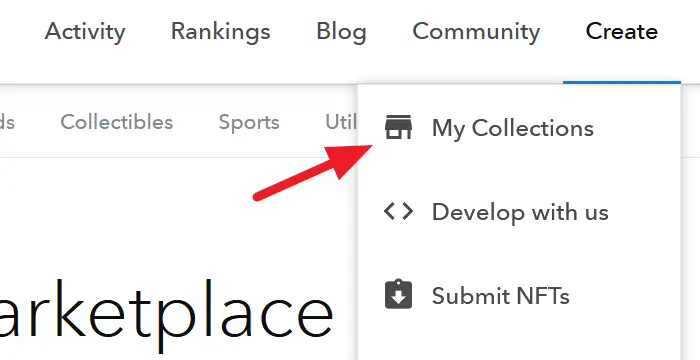
Task: Go to Rankings in the top navigation
Action: tap(221, 32)
